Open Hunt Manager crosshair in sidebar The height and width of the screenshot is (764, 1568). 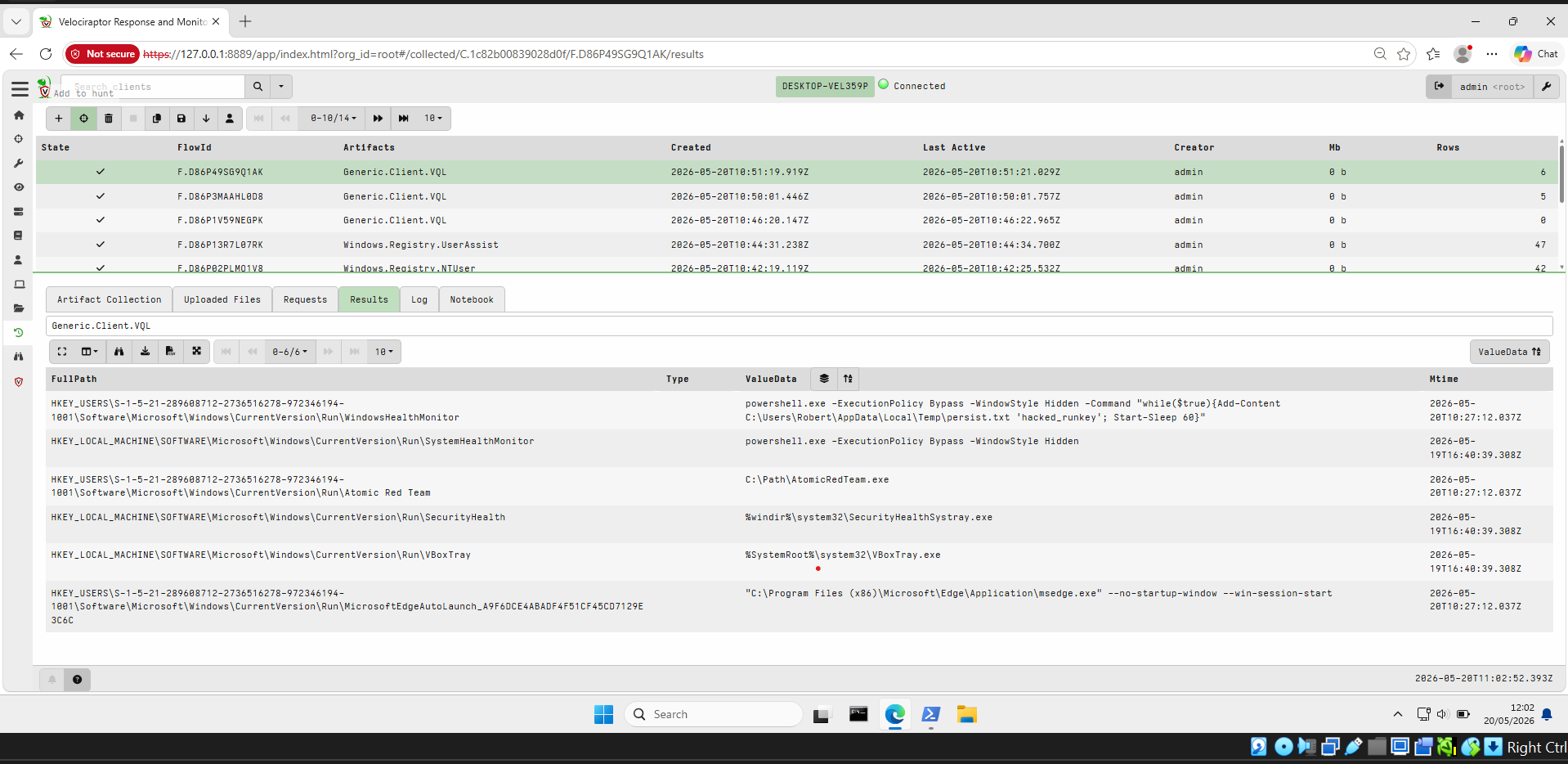(19, 139)
